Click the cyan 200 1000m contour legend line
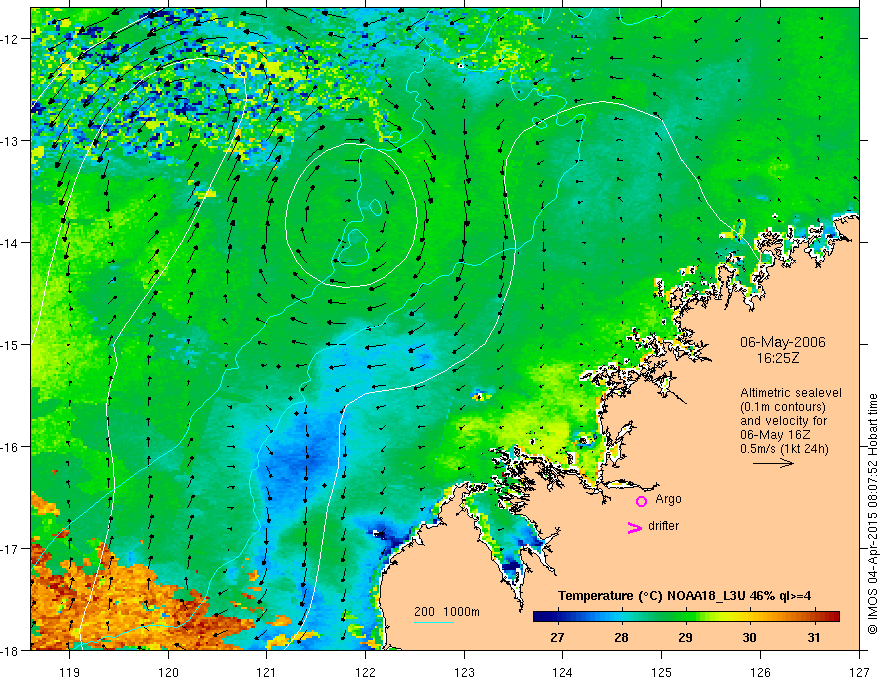This screenshot has width=880, height=680. point(434,622)
